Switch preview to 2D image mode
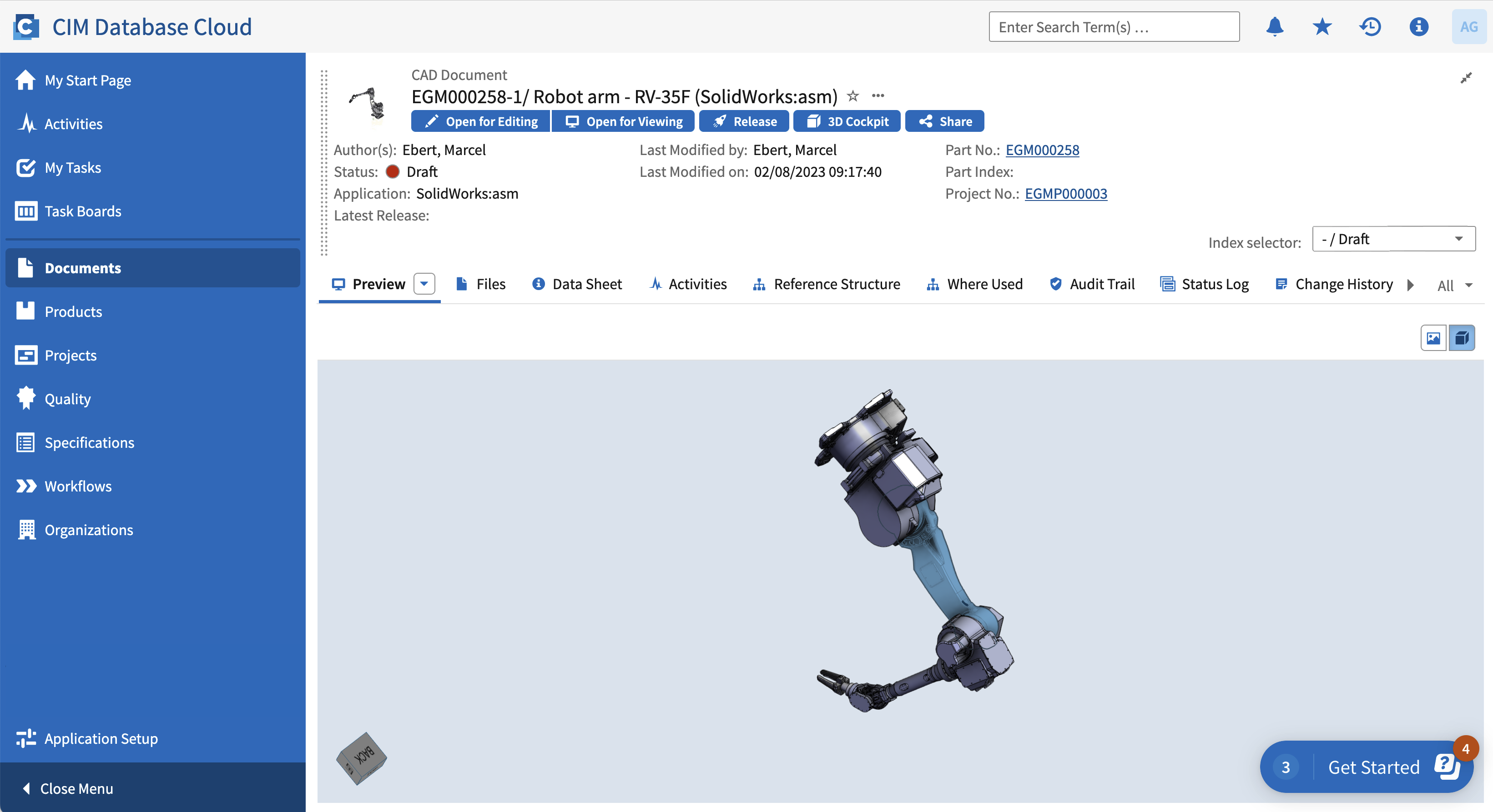The width and height of the screenshot is (1493, 812). click(1433, 338)
